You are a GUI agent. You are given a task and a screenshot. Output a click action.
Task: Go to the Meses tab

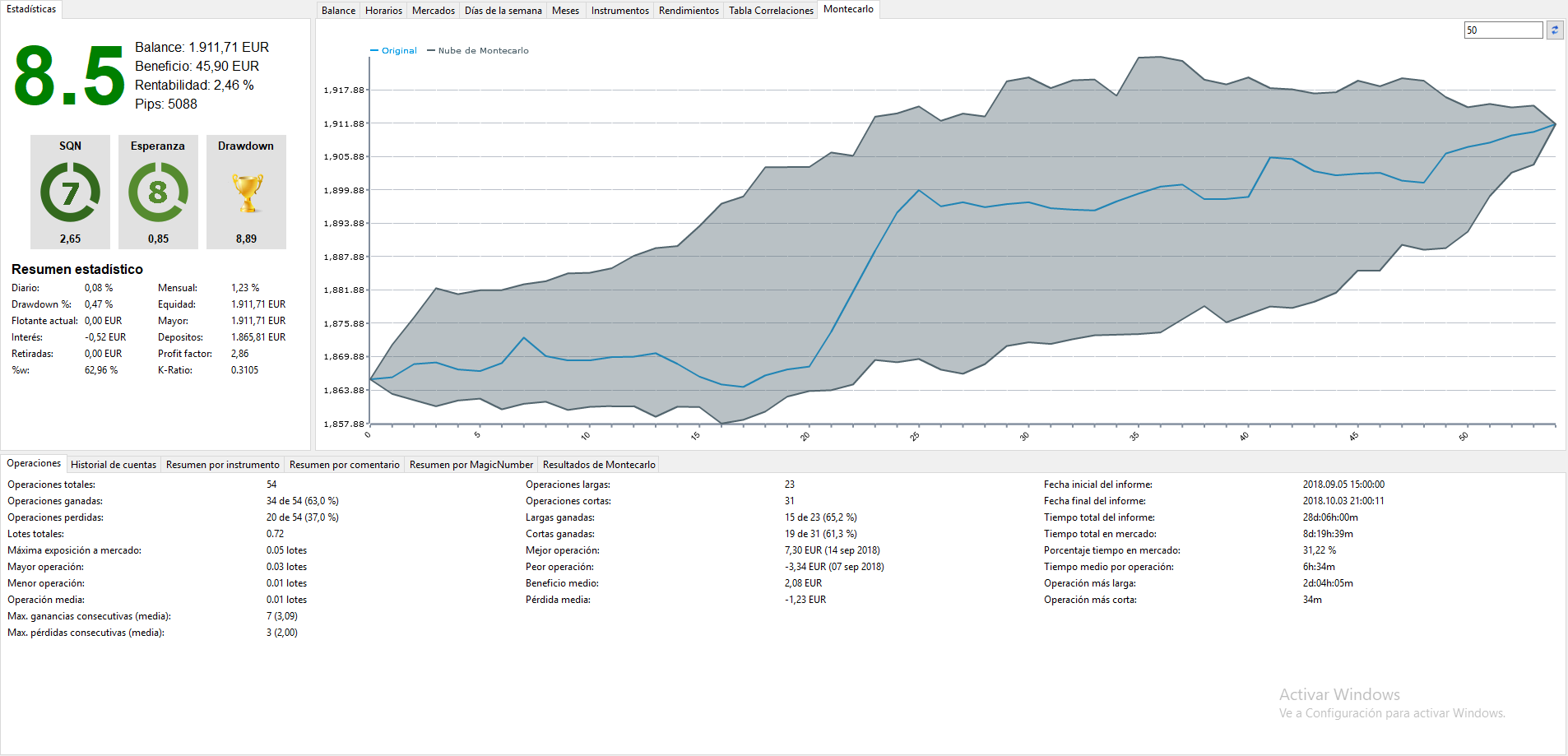click(x=565, y=11)
